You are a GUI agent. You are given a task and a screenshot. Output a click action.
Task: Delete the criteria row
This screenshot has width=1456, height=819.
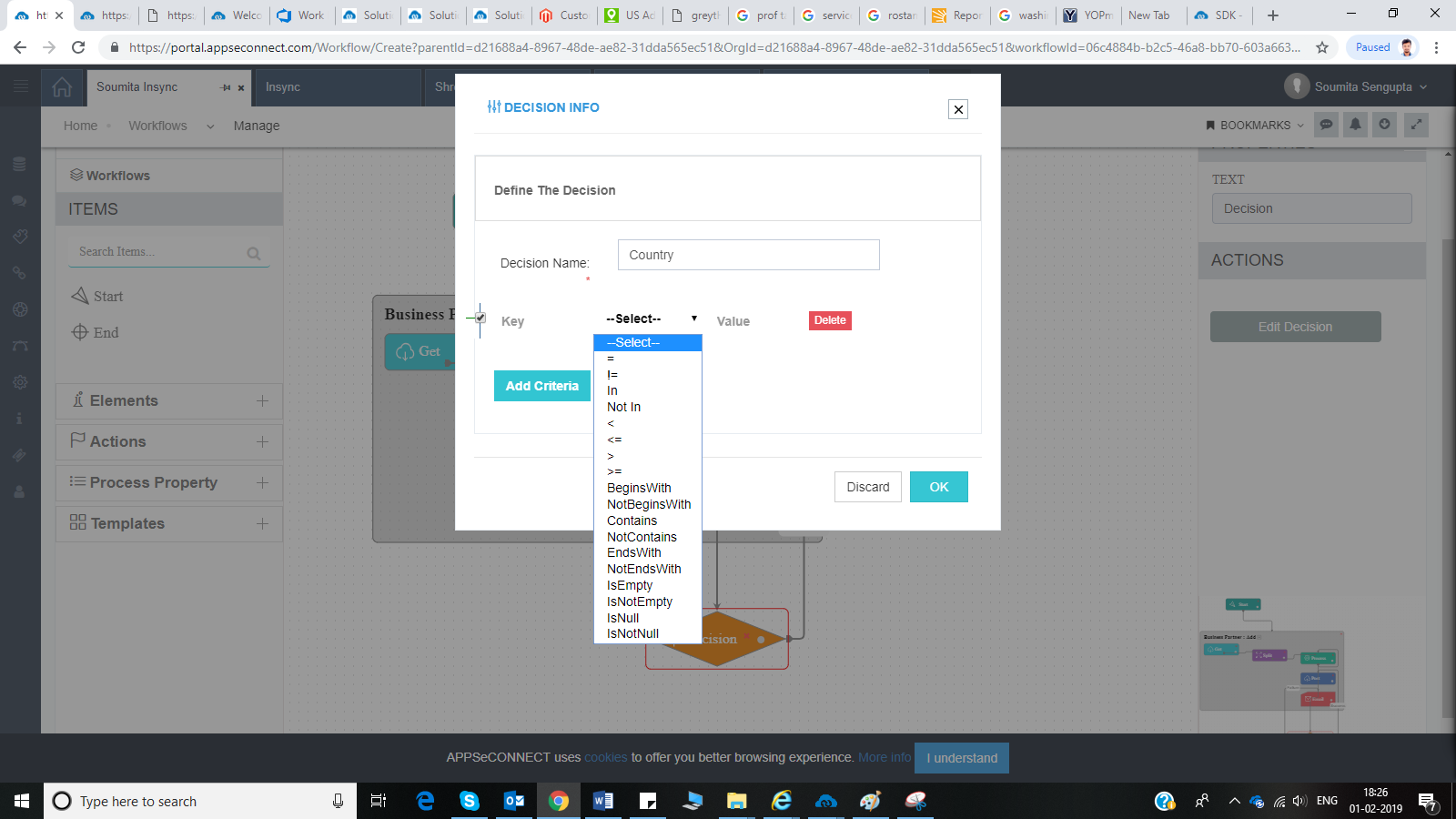click(x=829, y=320)
